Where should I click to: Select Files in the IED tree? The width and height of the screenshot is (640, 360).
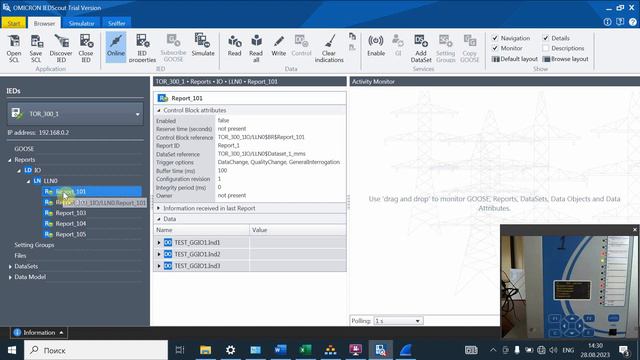click(x=20, y=256)
